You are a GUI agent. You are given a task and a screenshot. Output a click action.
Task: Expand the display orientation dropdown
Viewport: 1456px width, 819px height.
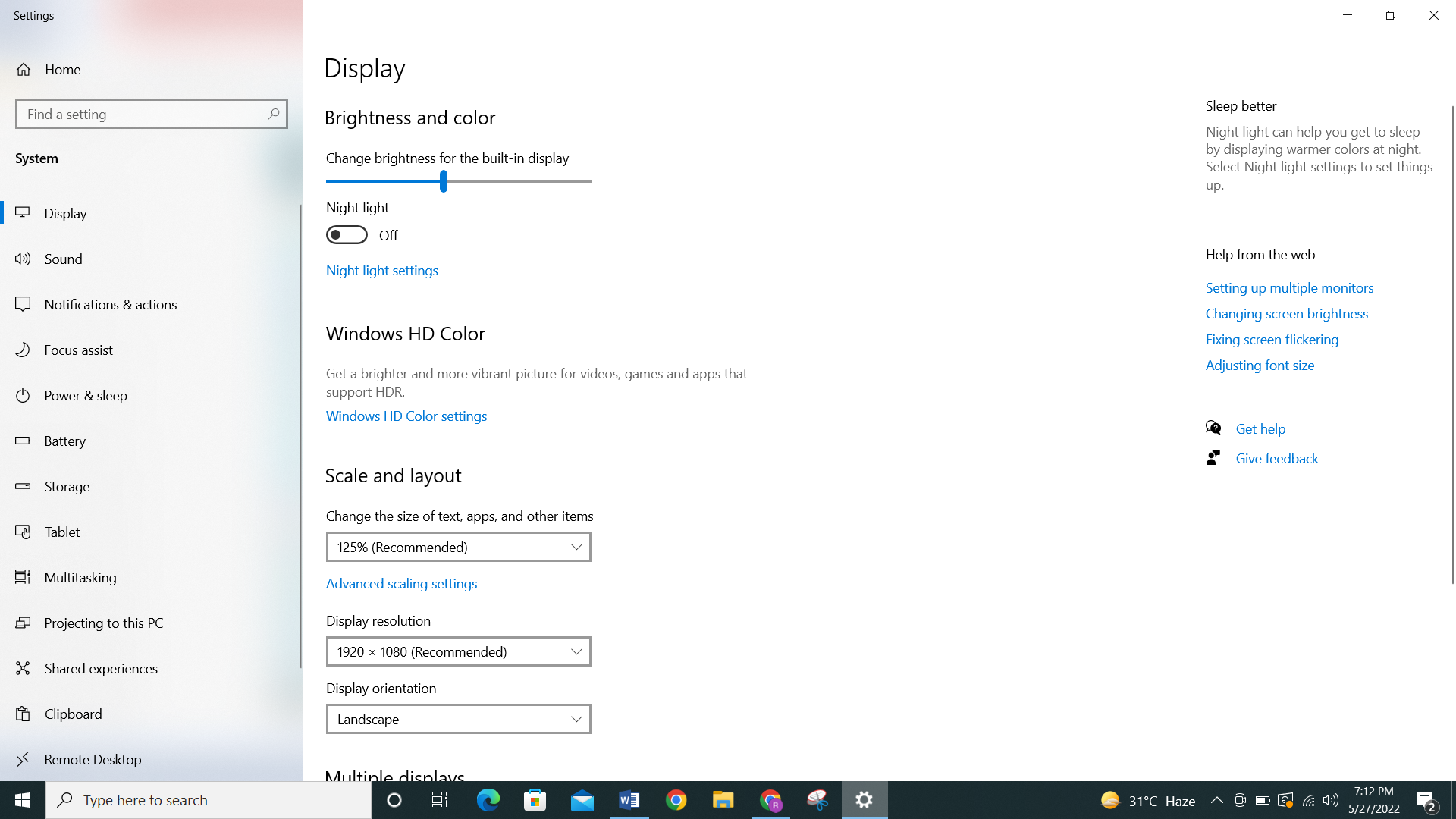458,719
